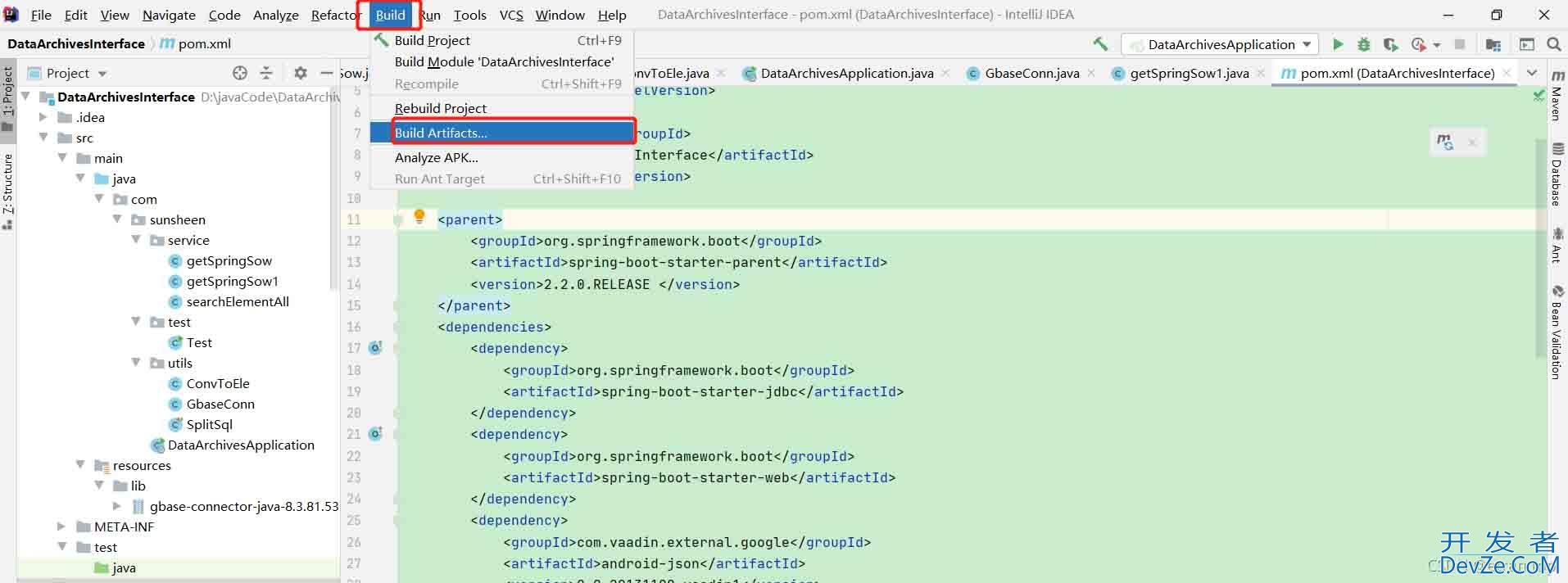
Task: Switch to DataArchivesApplication.java tab
Action: pos(846,73)
